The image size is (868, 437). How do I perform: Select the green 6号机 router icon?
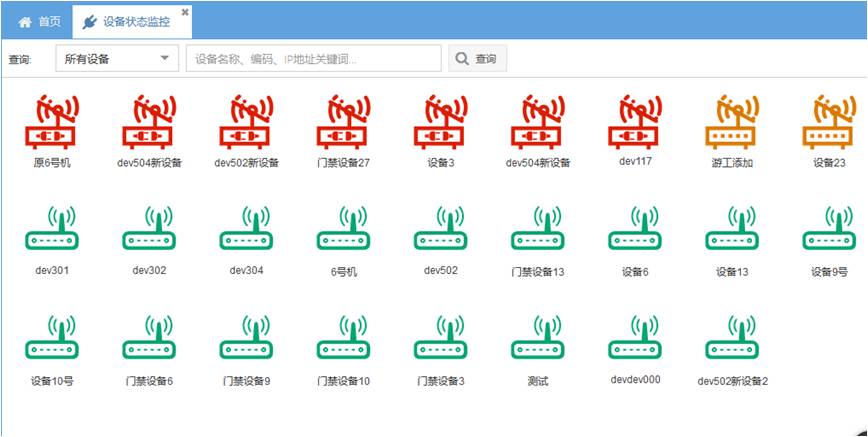[x=343, y=228]
